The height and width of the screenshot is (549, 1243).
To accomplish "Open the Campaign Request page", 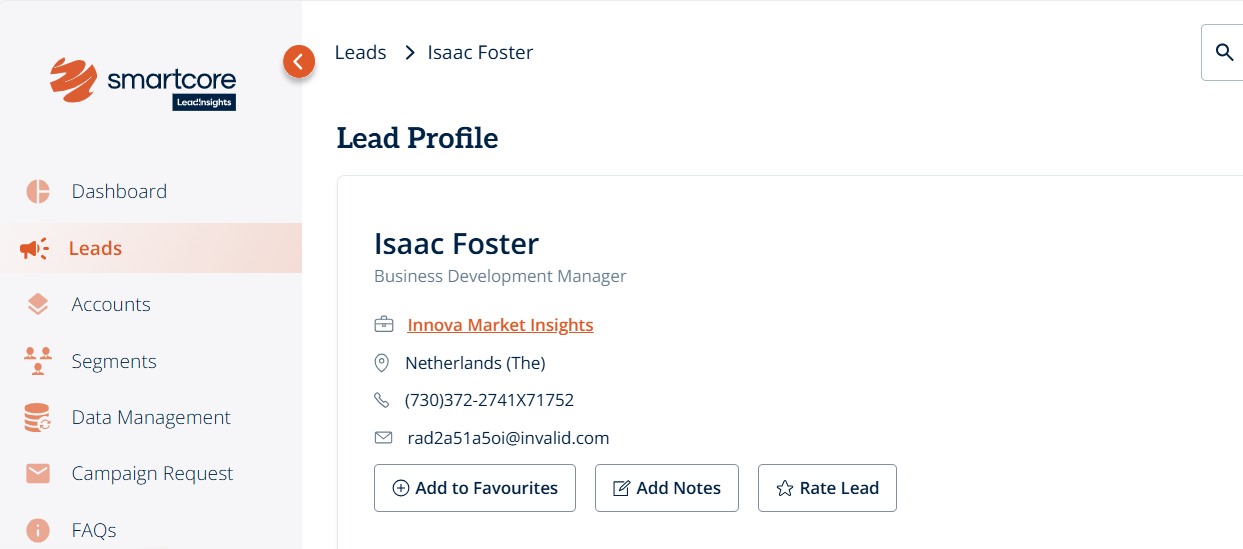I will click(x=152, y=473).
